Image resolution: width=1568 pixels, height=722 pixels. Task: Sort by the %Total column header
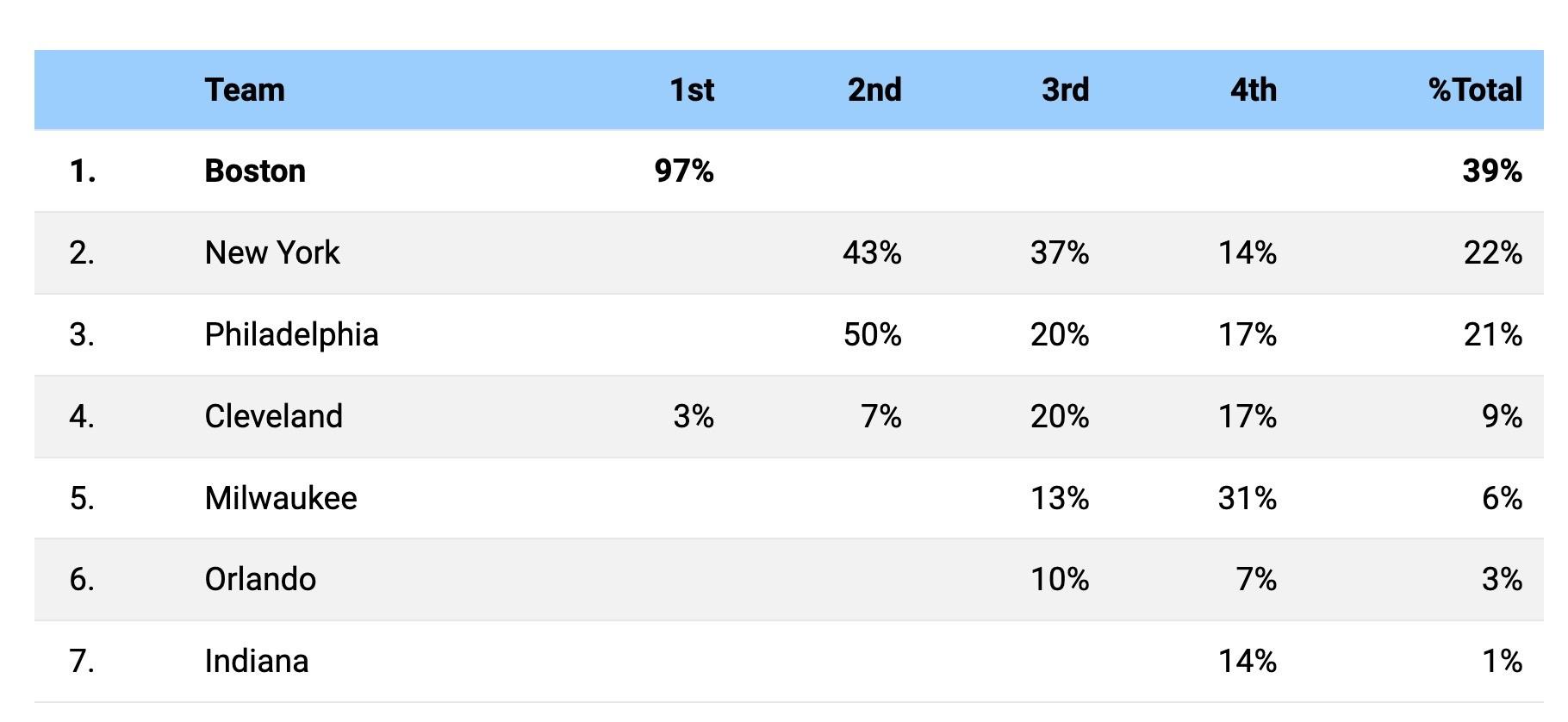pyautogui.click(x=1474, y=90)
